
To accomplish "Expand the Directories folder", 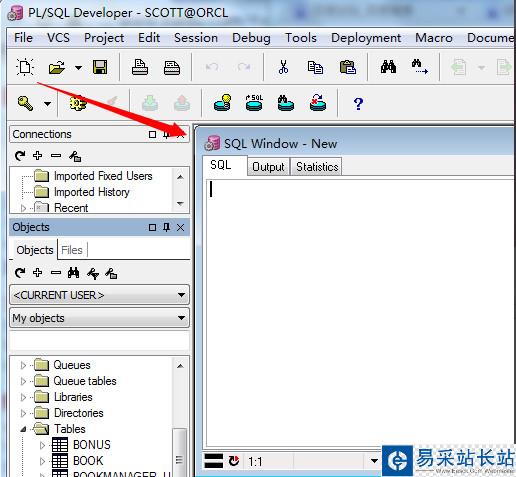I will pos(23,413).
